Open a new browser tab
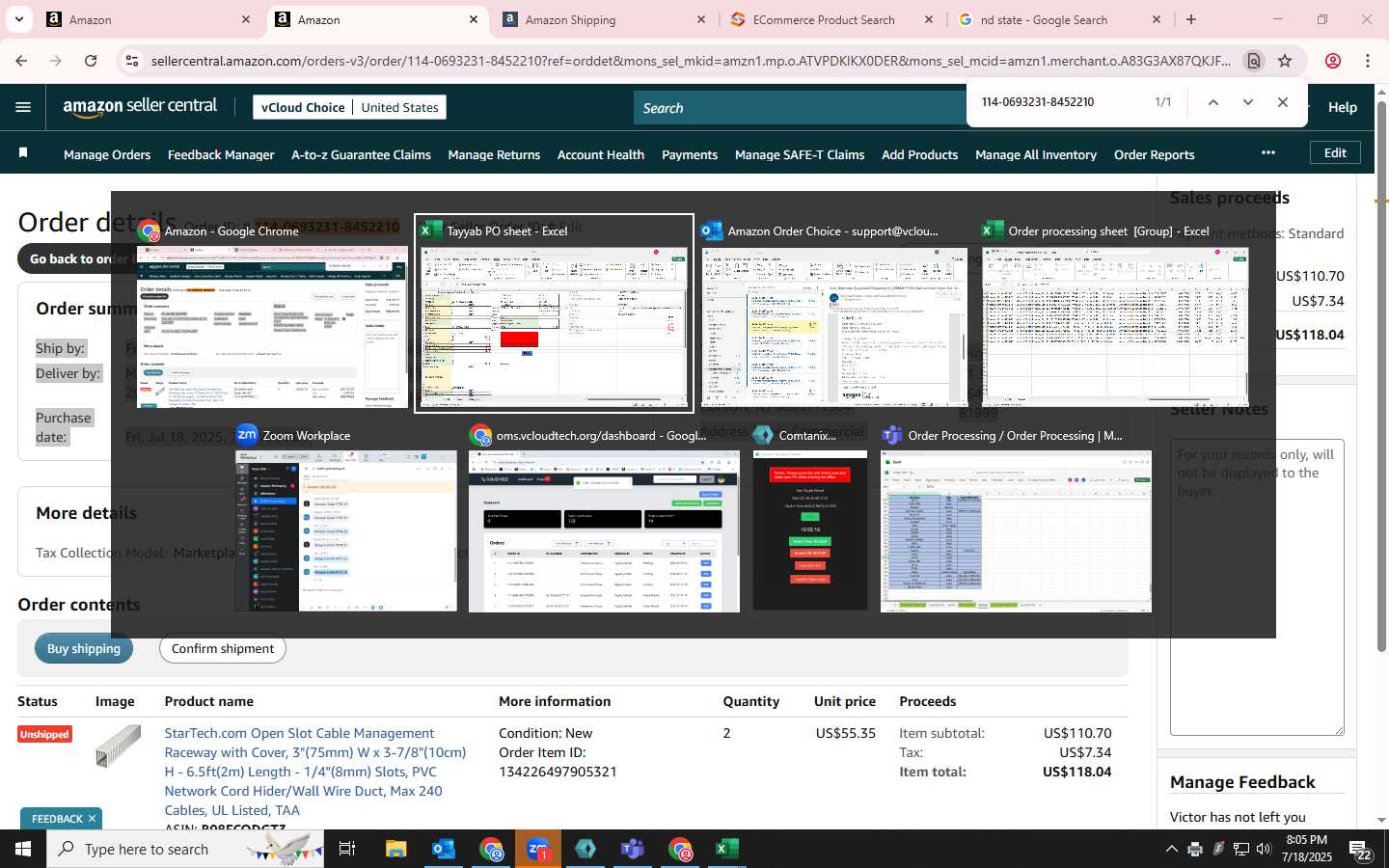The image size is (1389, 868). tap(1191, 19)
